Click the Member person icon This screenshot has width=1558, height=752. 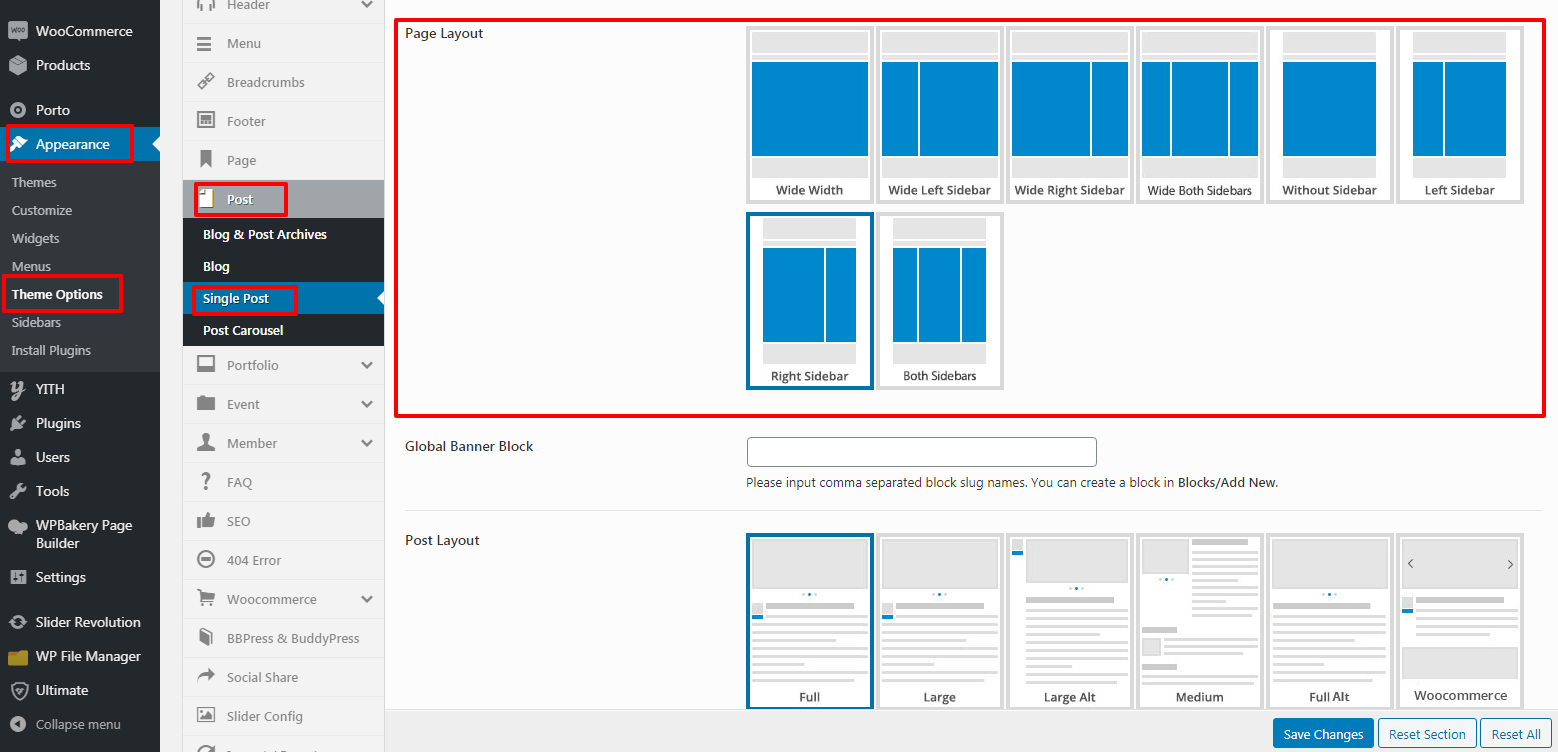[205, 443]
